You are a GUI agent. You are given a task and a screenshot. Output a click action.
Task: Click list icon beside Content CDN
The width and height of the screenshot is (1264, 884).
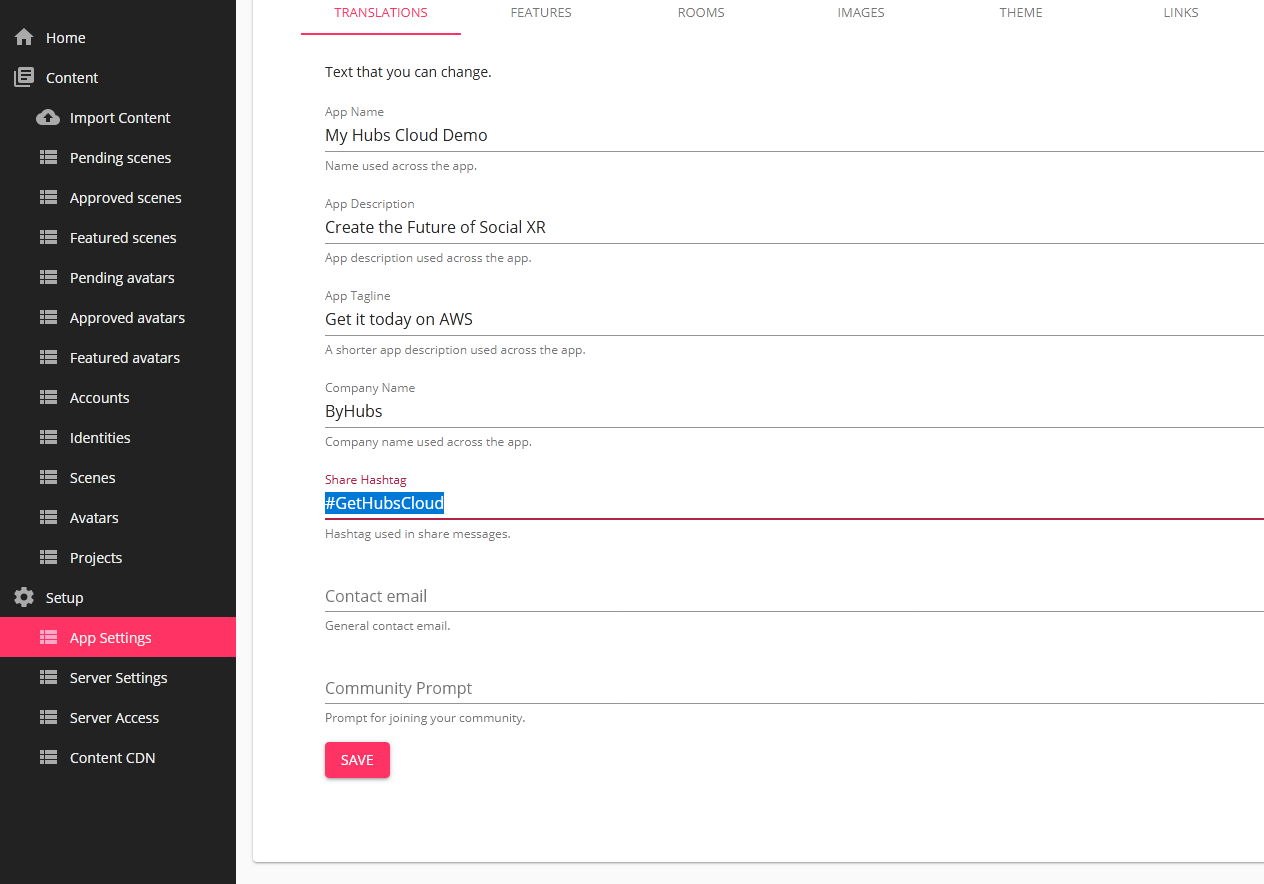pyautogui.click(x=48, y=758)
